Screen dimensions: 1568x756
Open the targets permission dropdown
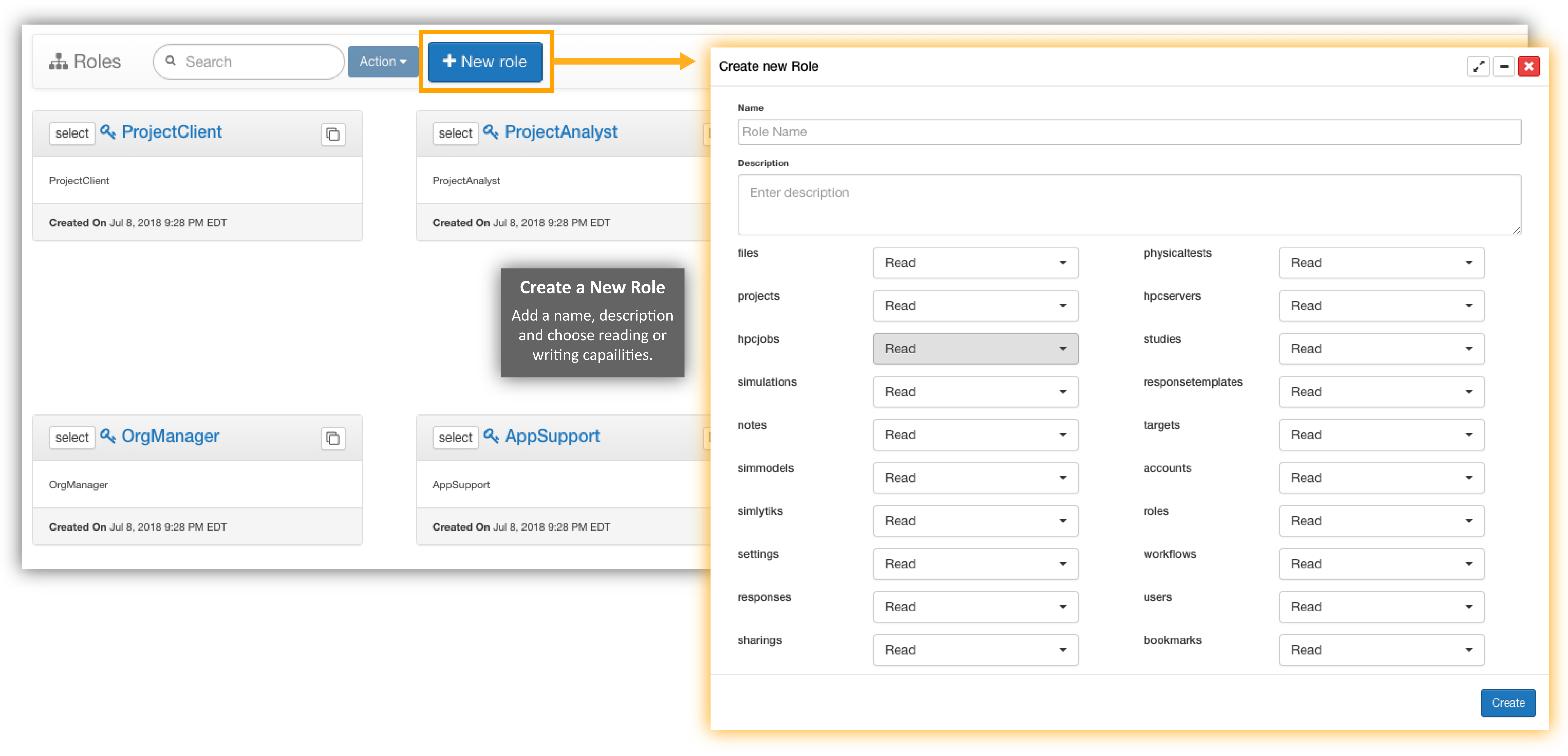1382,435
